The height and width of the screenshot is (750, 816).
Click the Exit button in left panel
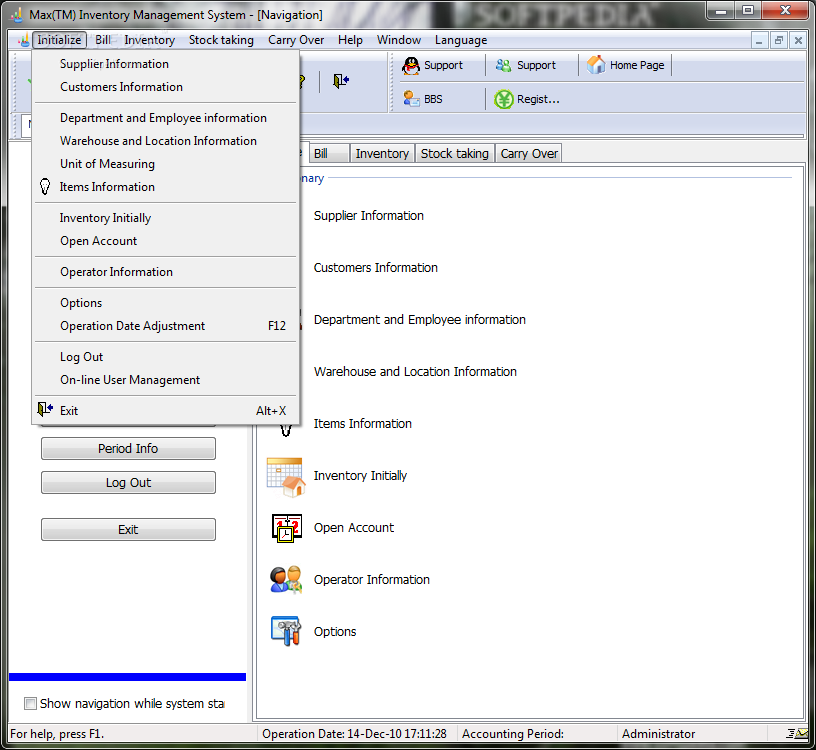(x=128, y=529)
